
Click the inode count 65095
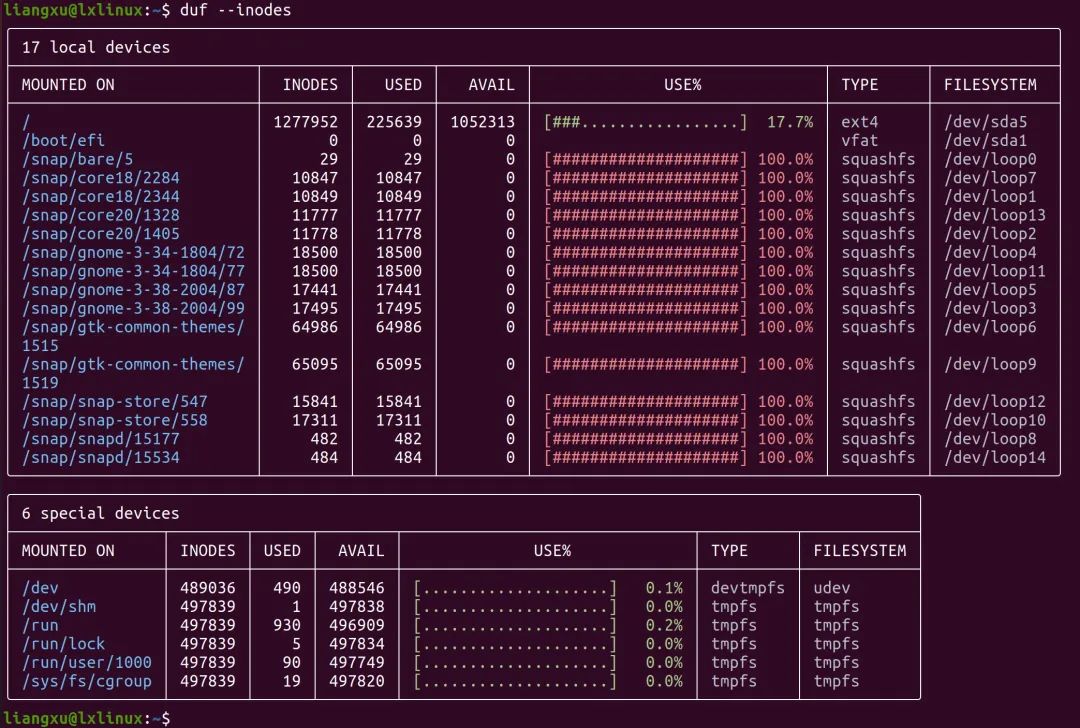pos(315,364)
